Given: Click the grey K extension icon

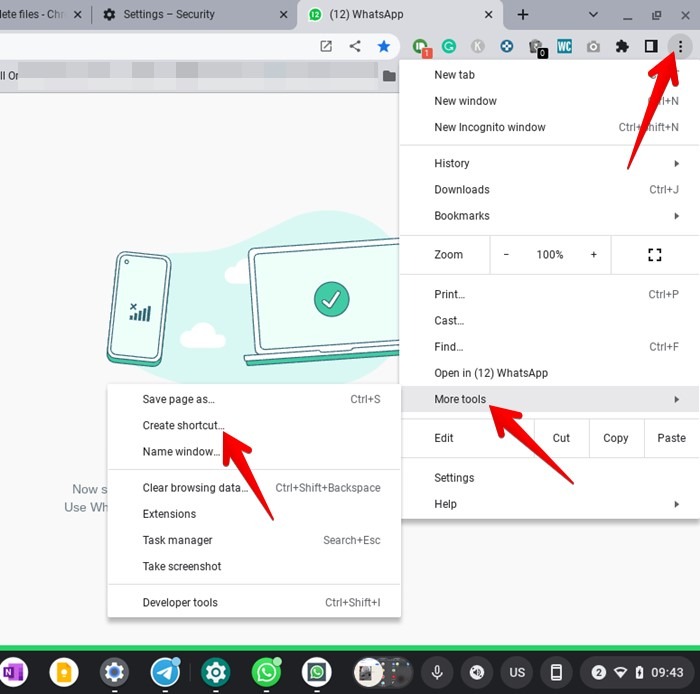Looking at the screenshot, I should coord(477,46).
